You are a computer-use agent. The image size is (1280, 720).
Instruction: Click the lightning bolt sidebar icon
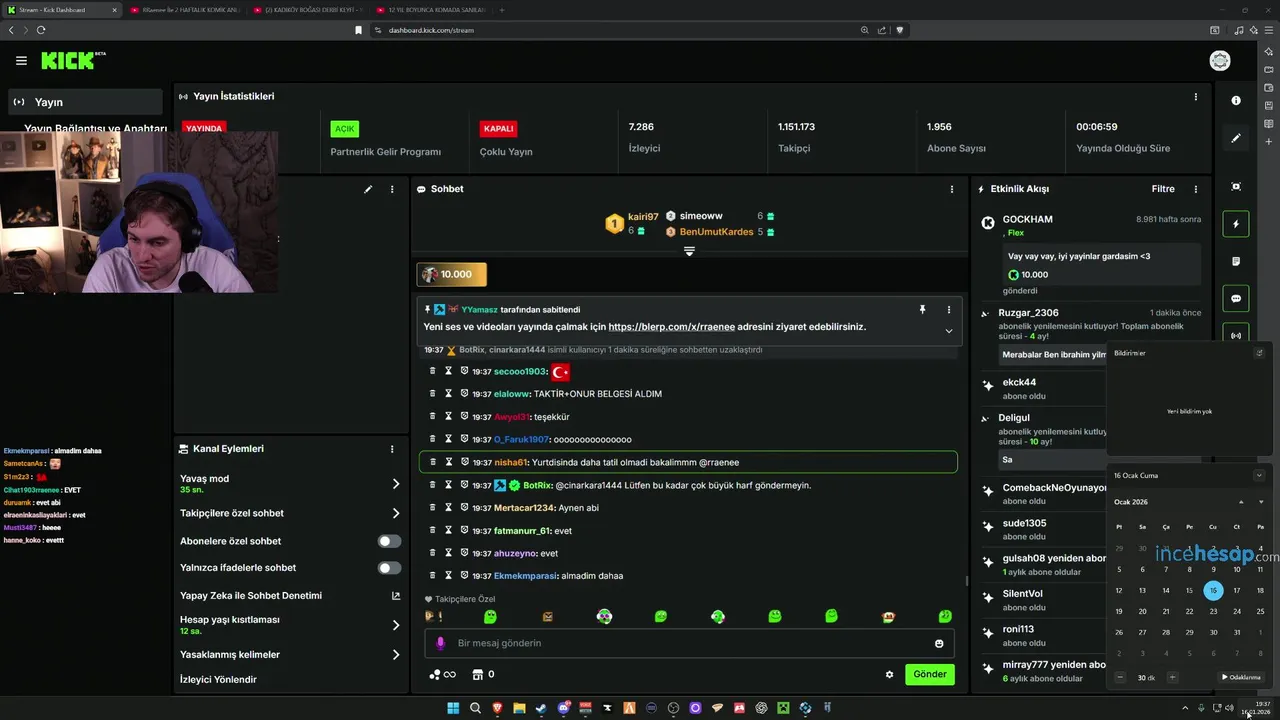click(x=1236, y=224)
